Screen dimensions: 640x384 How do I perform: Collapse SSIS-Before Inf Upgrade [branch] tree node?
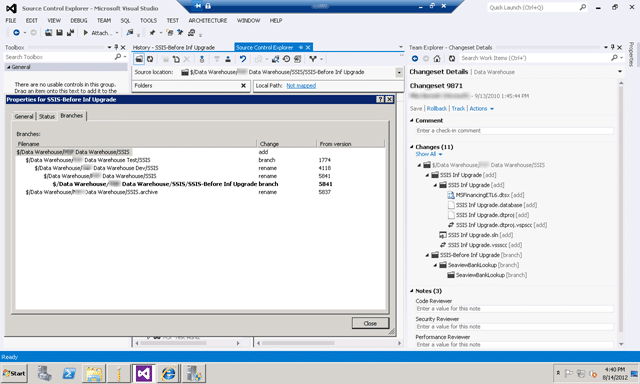[427, 255]
